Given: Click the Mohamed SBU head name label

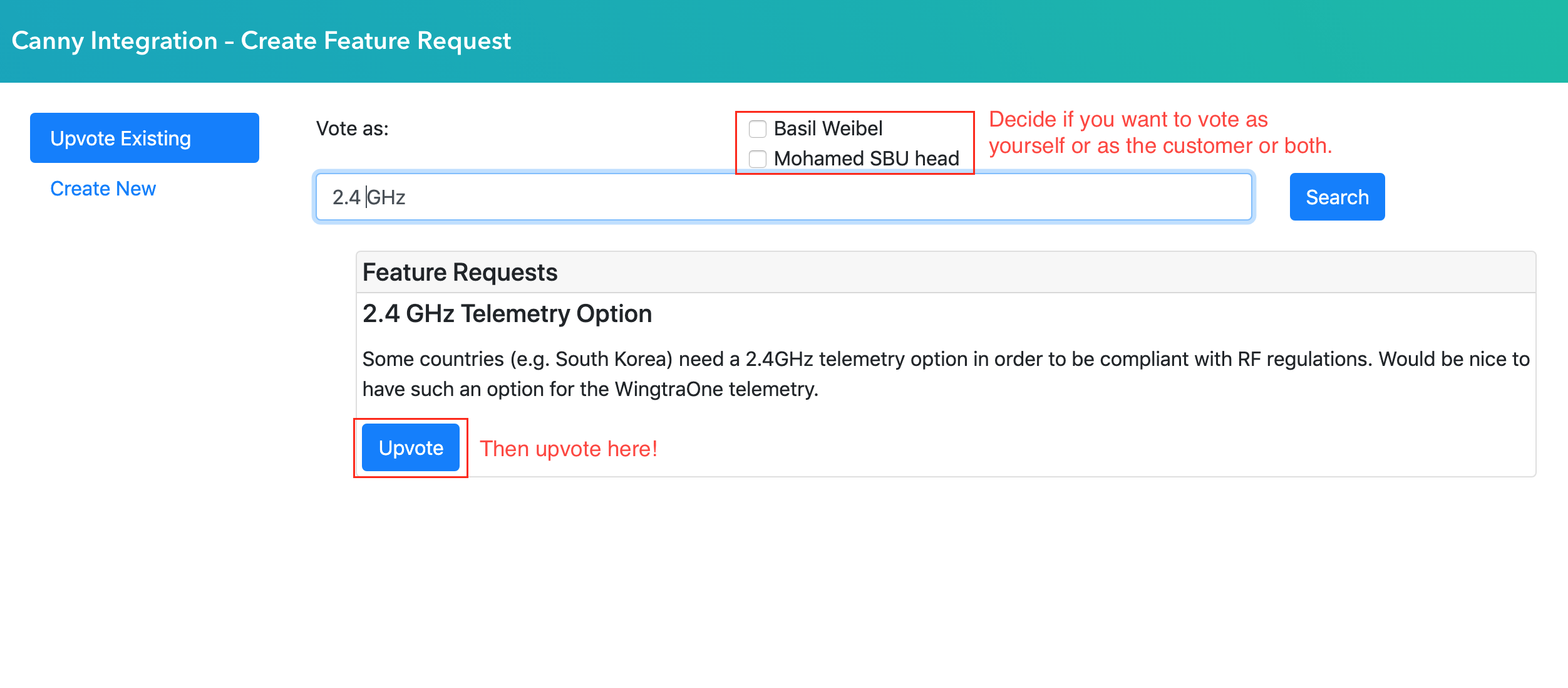Looking at the screenshot, I should (x=866, y=159).
